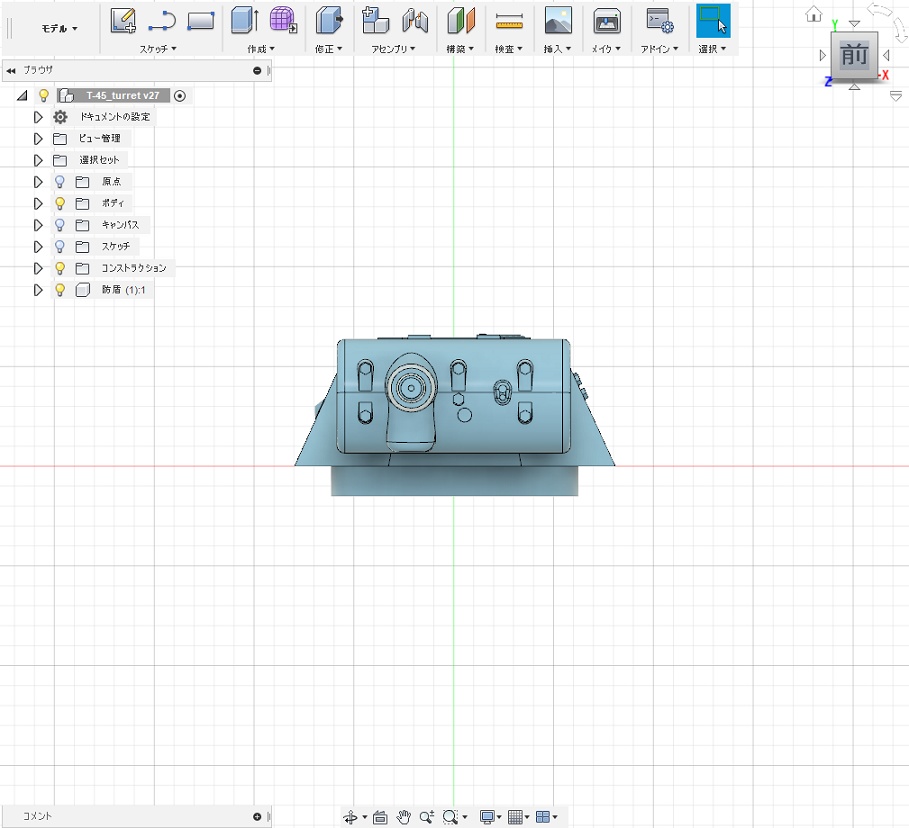Click the 前 face of the ViewCube
909x828 pixels.
(x=853, y=56)
